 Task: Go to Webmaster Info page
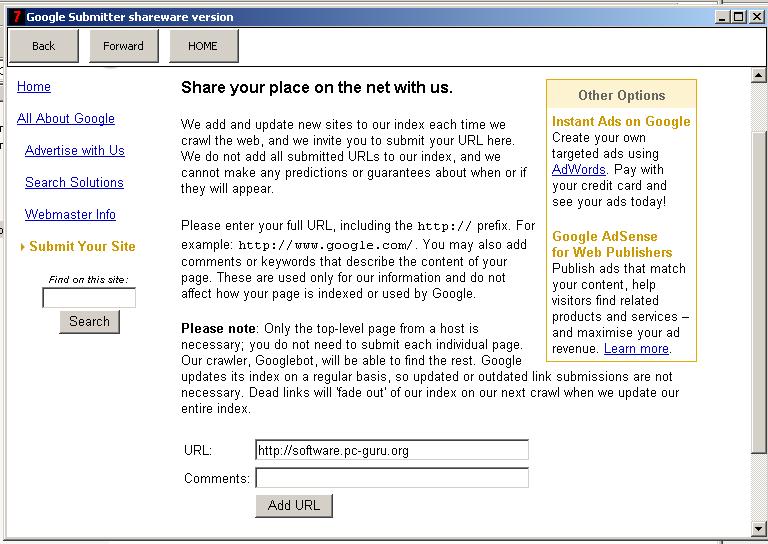click(70, 214)
